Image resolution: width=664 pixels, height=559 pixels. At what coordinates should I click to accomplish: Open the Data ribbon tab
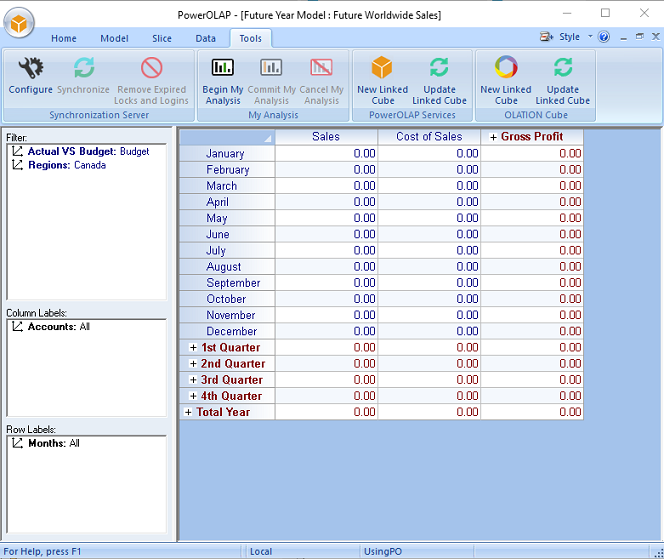[x=205, y=39]
